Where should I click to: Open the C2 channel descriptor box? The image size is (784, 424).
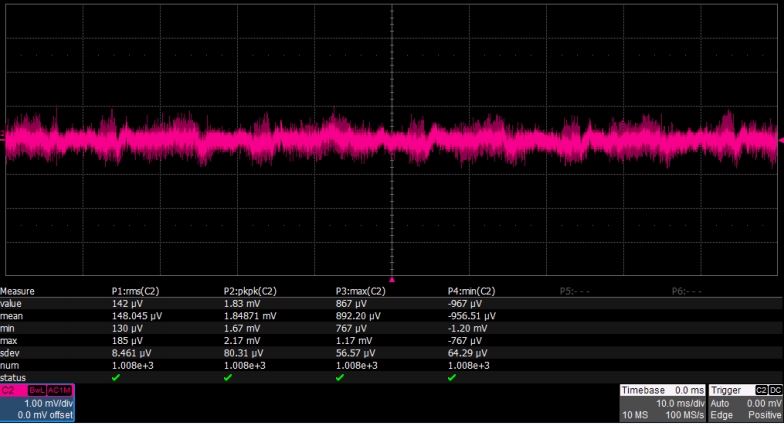(38, 402)
